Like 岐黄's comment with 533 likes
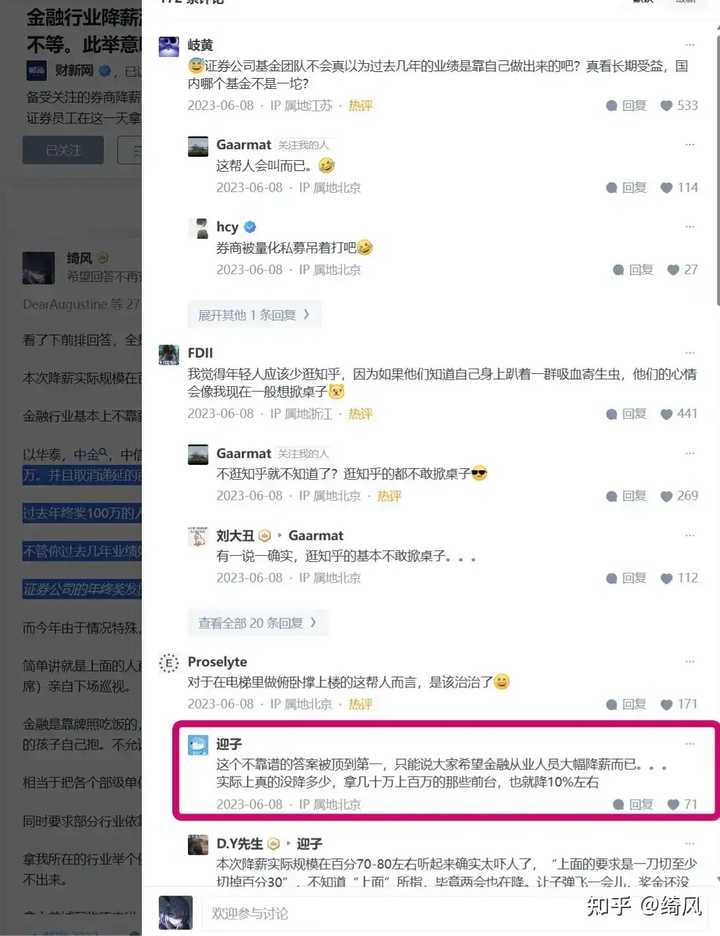The height and width of the screenshot is (936, 720). point(679,106)
